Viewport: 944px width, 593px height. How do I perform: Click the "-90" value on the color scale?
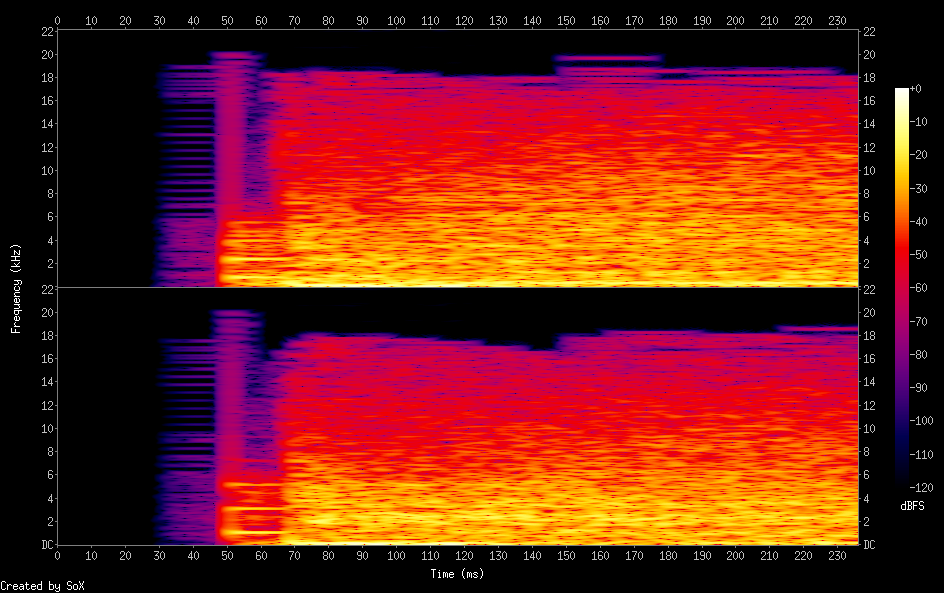pos(918,388)
